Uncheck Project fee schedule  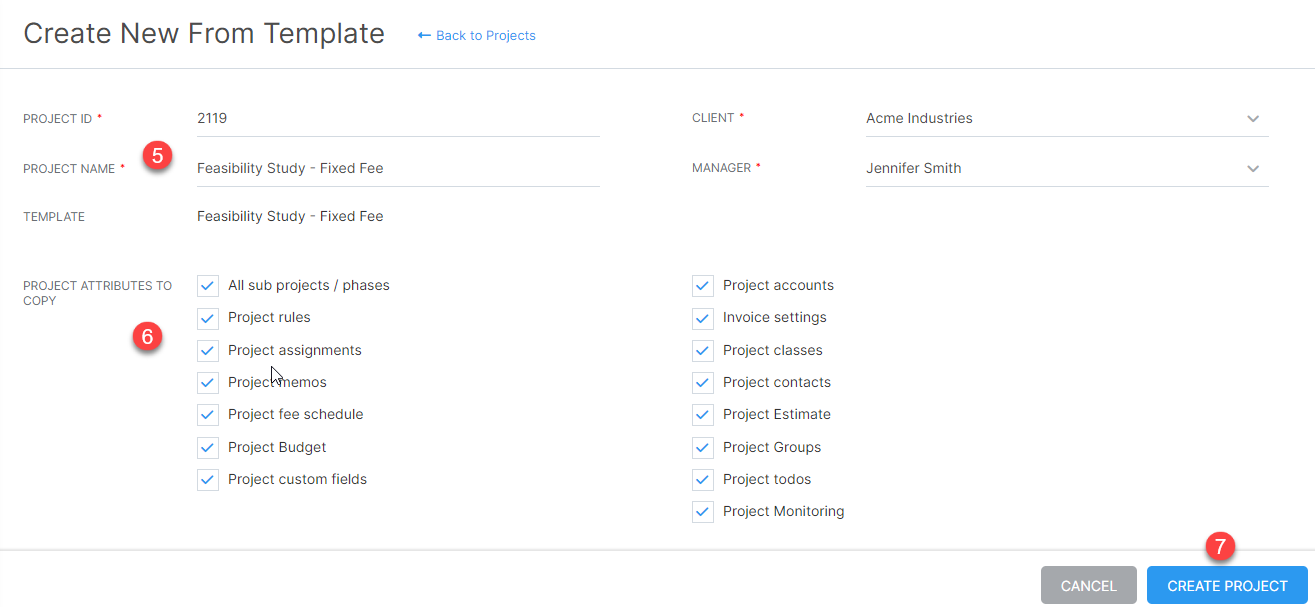(207, 414)
